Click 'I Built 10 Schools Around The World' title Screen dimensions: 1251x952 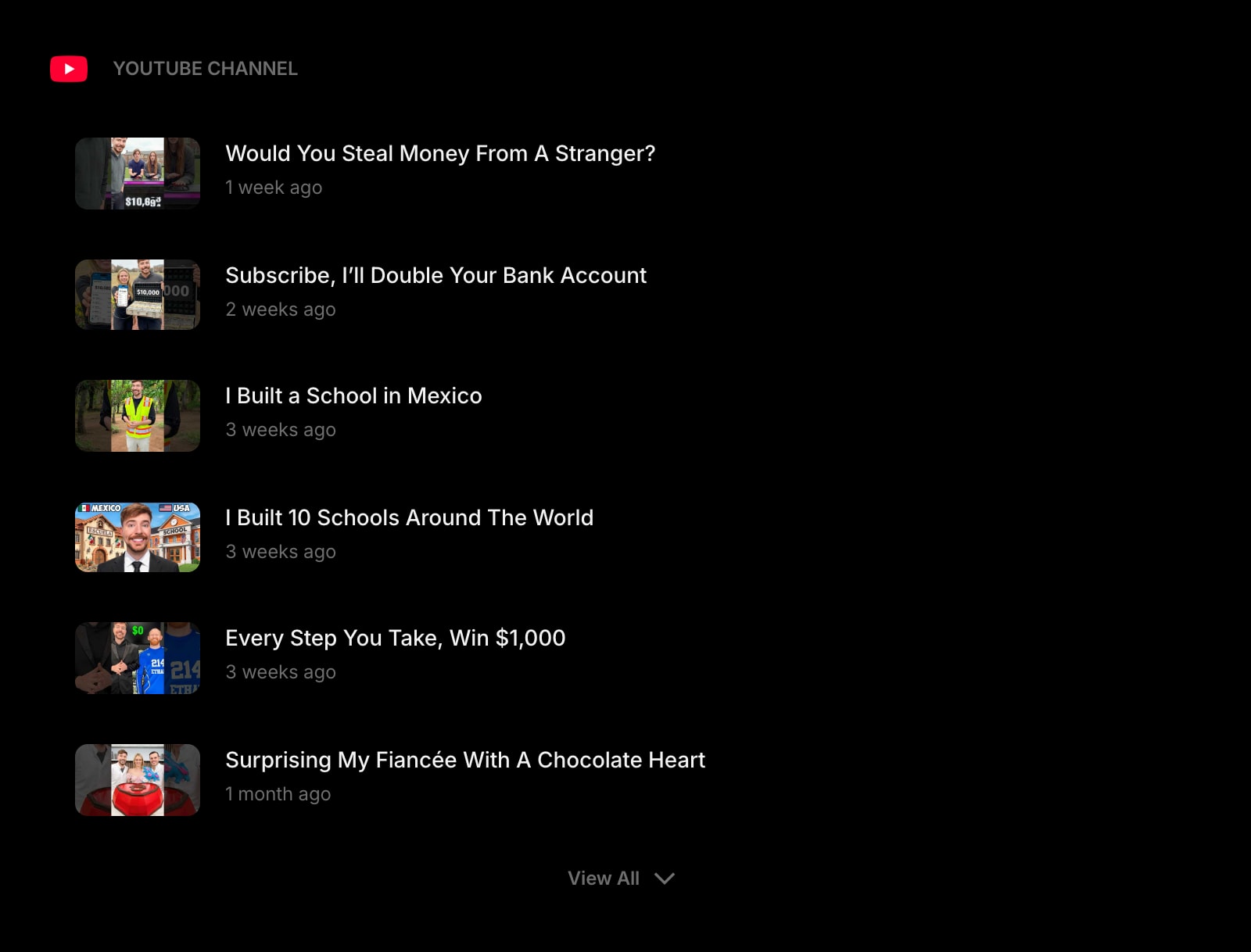(409, 517)
